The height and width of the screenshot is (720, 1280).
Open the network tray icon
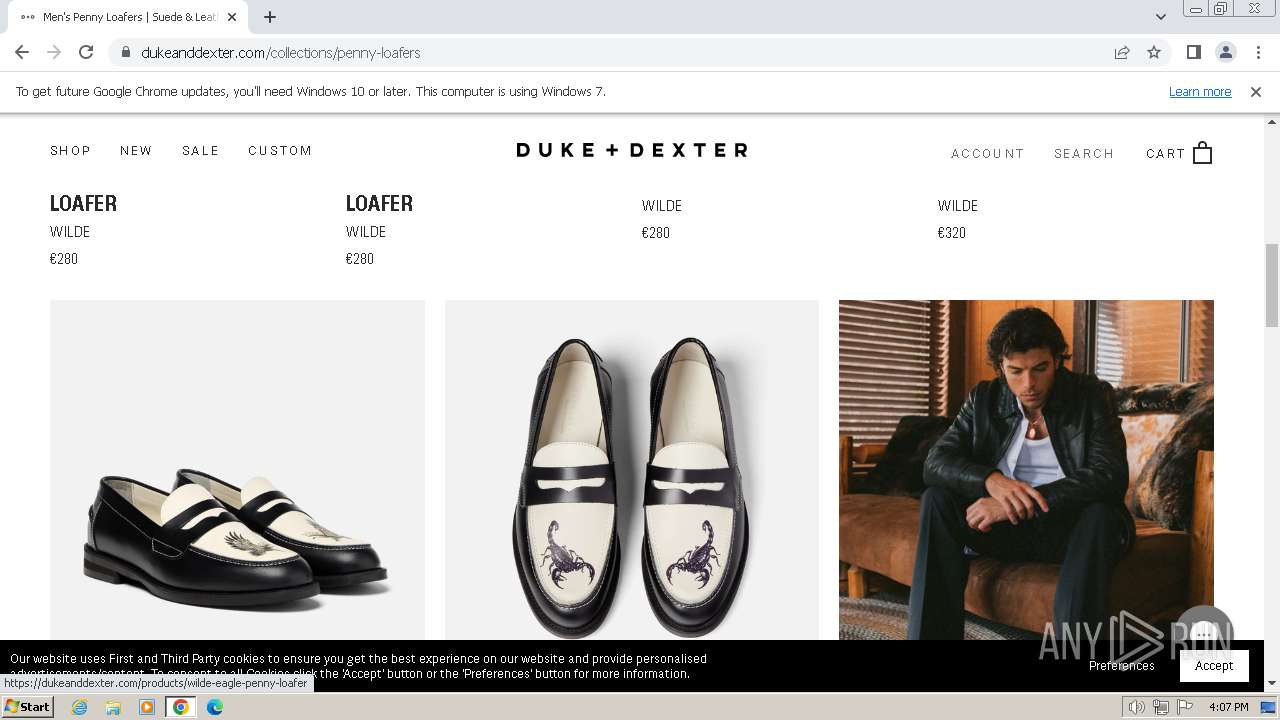click(x=1160, y=707)
